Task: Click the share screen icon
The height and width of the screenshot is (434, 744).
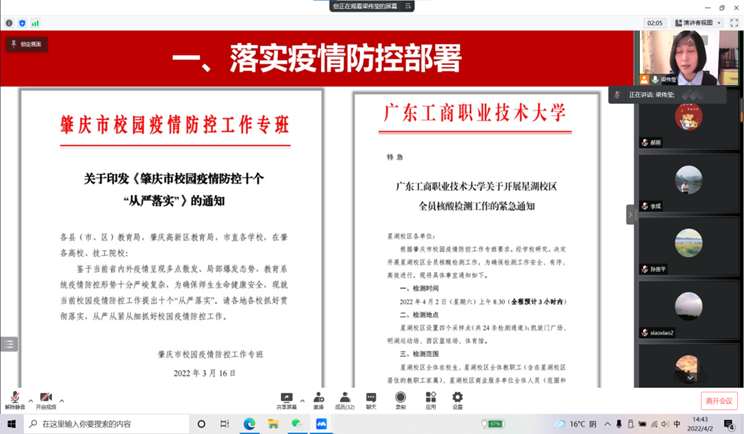Action: (x=285, y=399)
